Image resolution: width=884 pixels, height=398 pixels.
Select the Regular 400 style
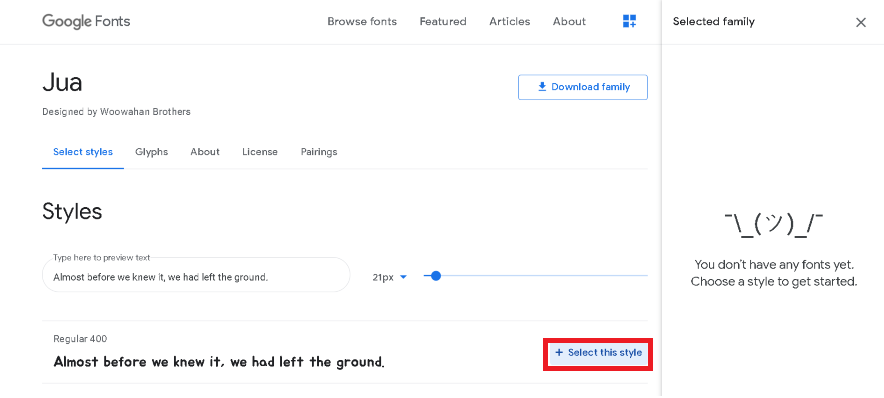[x=598, y=353]
